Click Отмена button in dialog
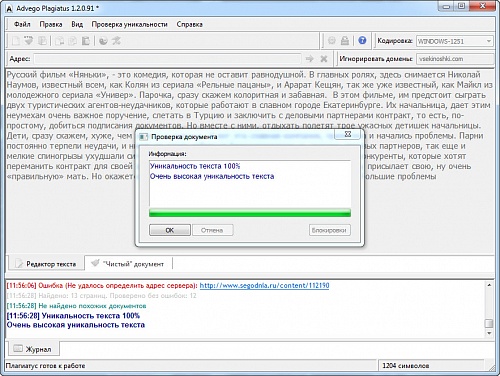500x376 pixels. pos(212,230)
